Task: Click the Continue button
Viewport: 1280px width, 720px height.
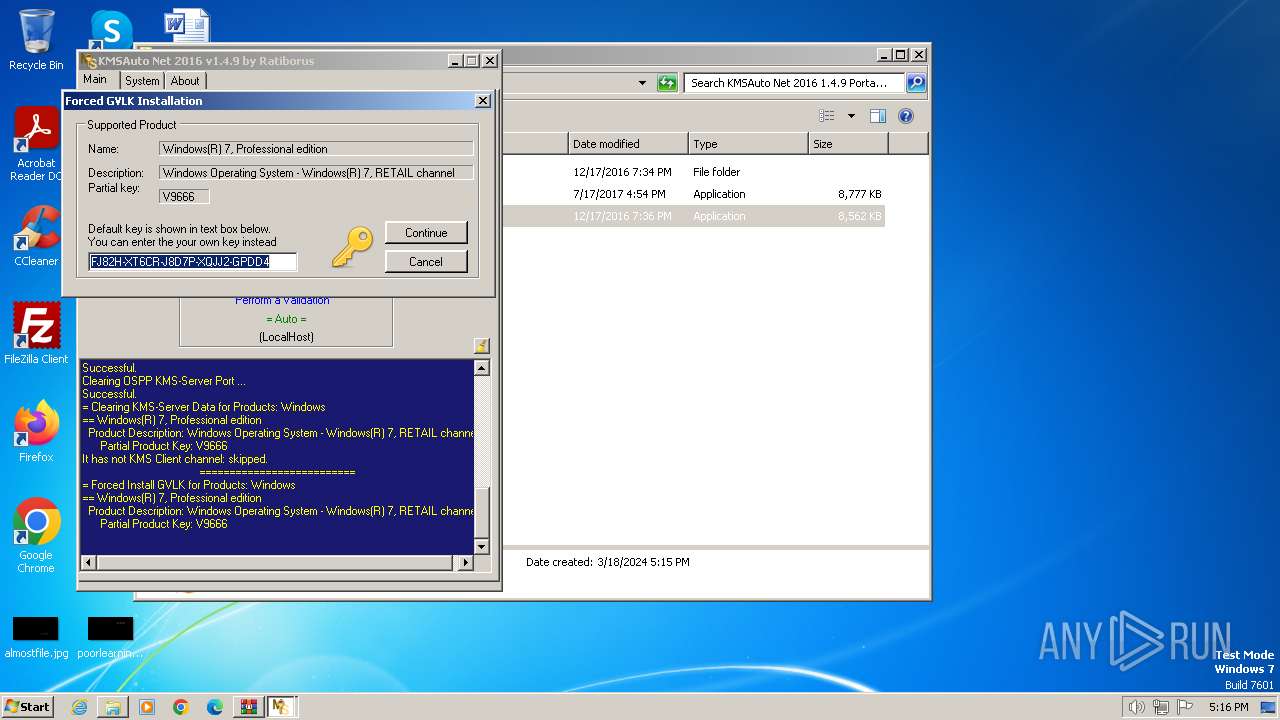Action: click(426, 233)
